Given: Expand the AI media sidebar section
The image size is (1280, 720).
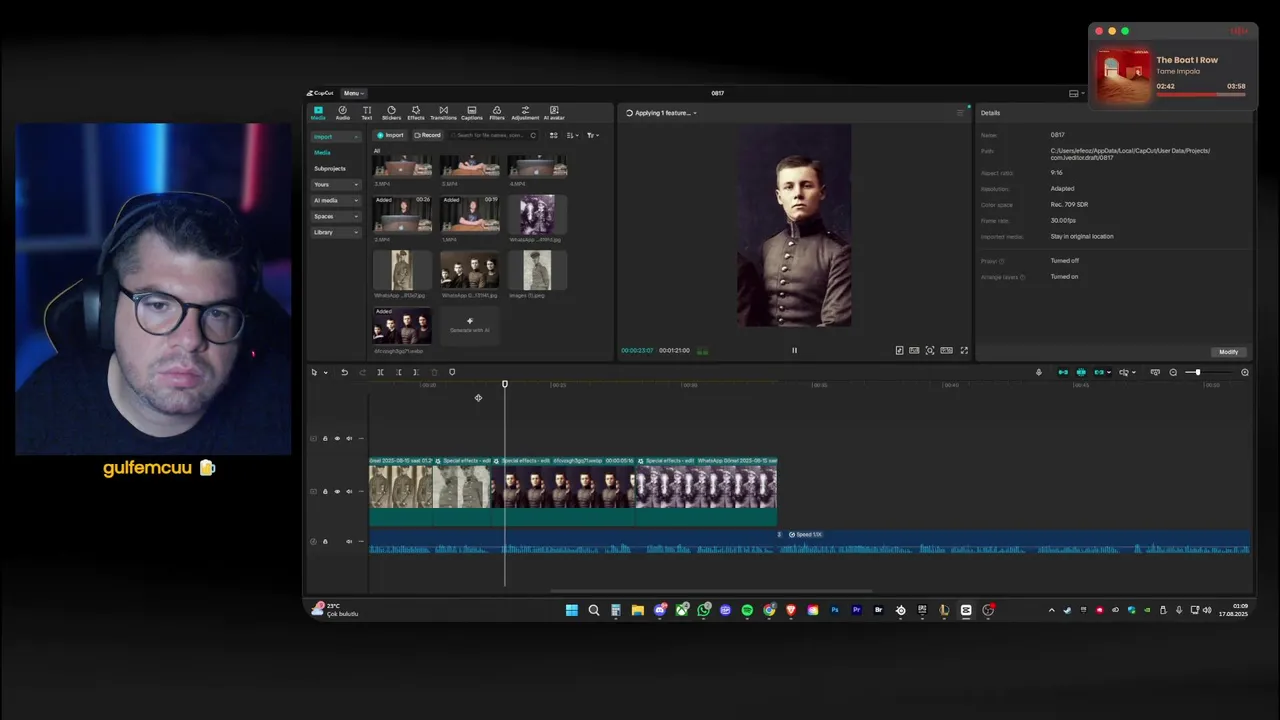Looking at the screenshot, I should (336, 200).
